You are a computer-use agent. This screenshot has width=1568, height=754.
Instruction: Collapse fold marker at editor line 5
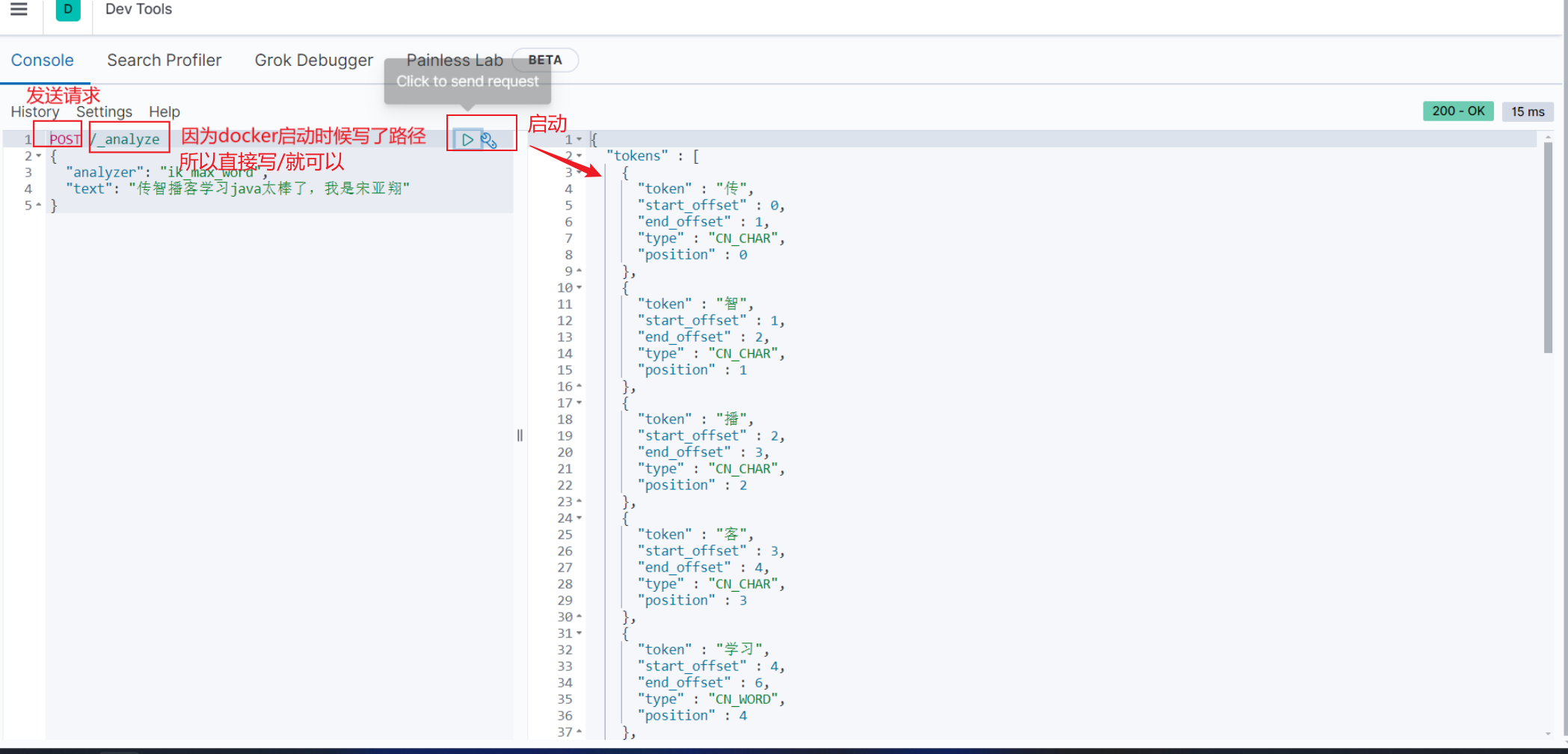click(x=38, y=206)
